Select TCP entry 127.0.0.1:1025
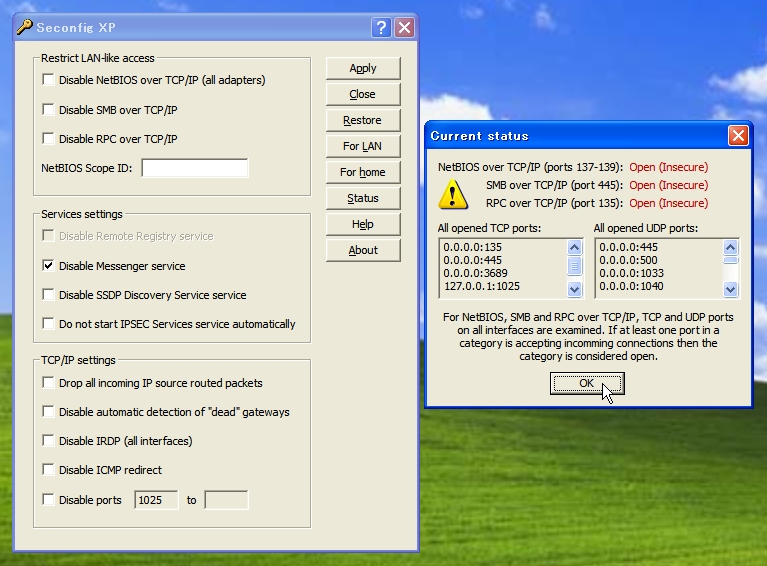This screenshot has width=767, height=566. (482, 286)
